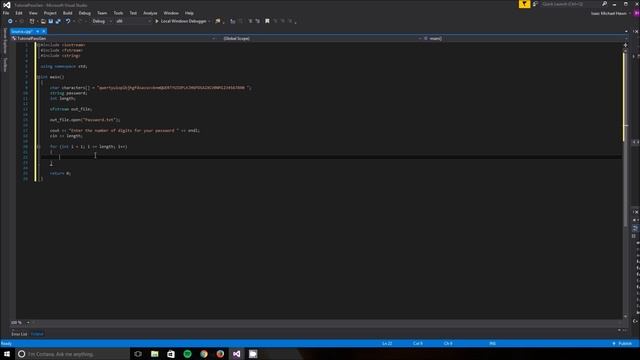Viewport: 640px width, 360px height.
Task: Click the Find in Files toolbar icon
Action: 218,21
